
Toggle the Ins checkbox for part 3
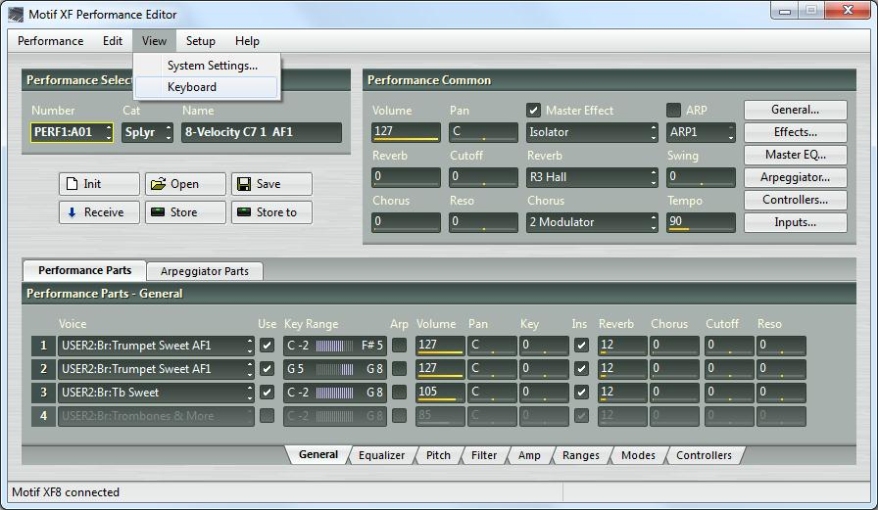[581, 392]
